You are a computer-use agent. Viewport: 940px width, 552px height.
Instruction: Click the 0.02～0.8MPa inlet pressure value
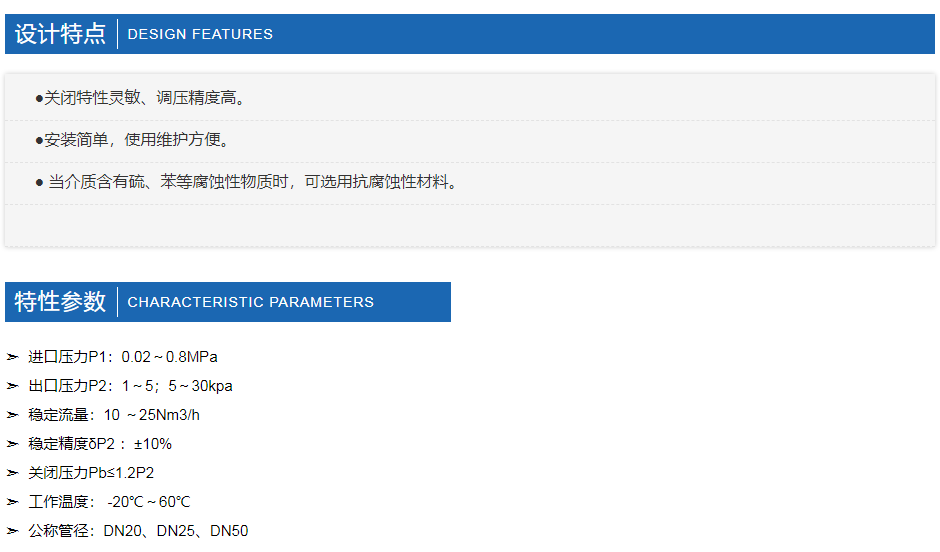pos(170,357)
